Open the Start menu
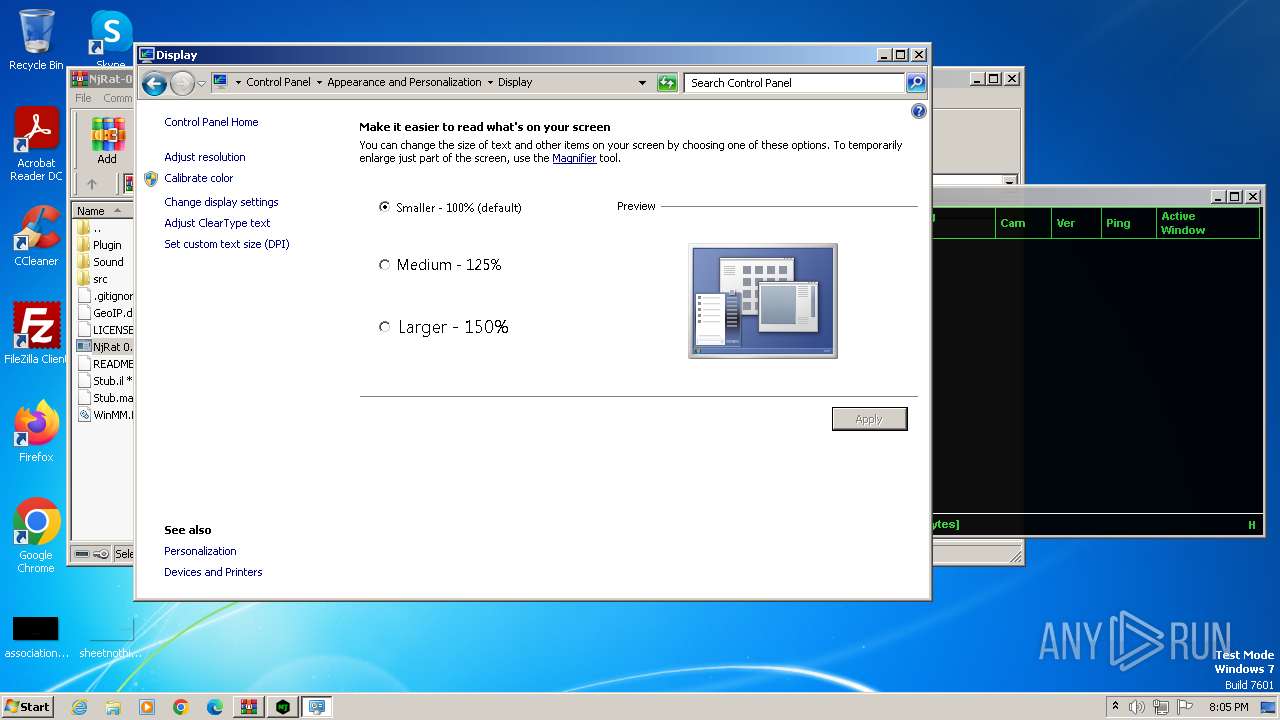 27,706
